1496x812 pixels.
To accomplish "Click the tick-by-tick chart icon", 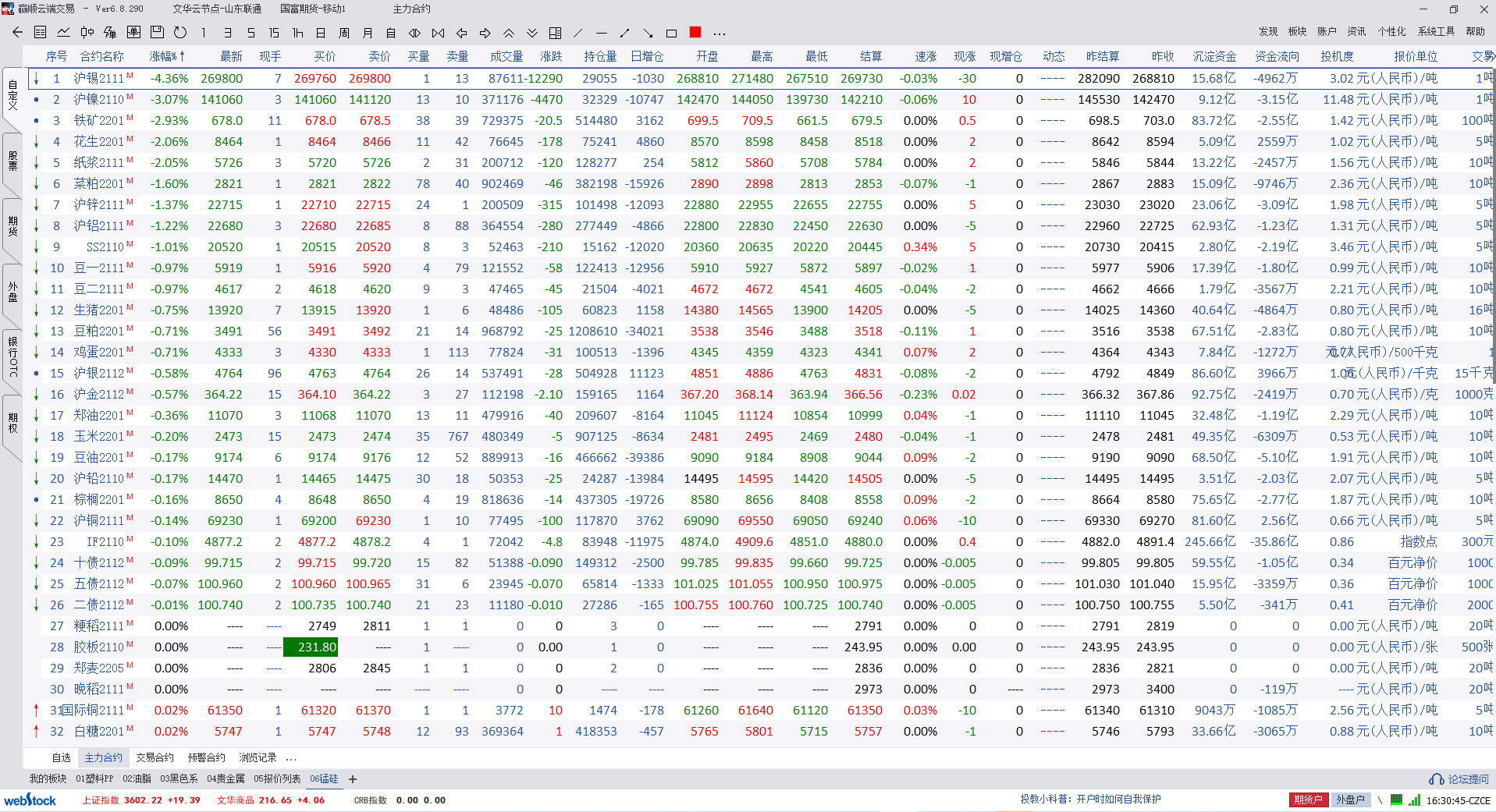I will coord(110,33).
